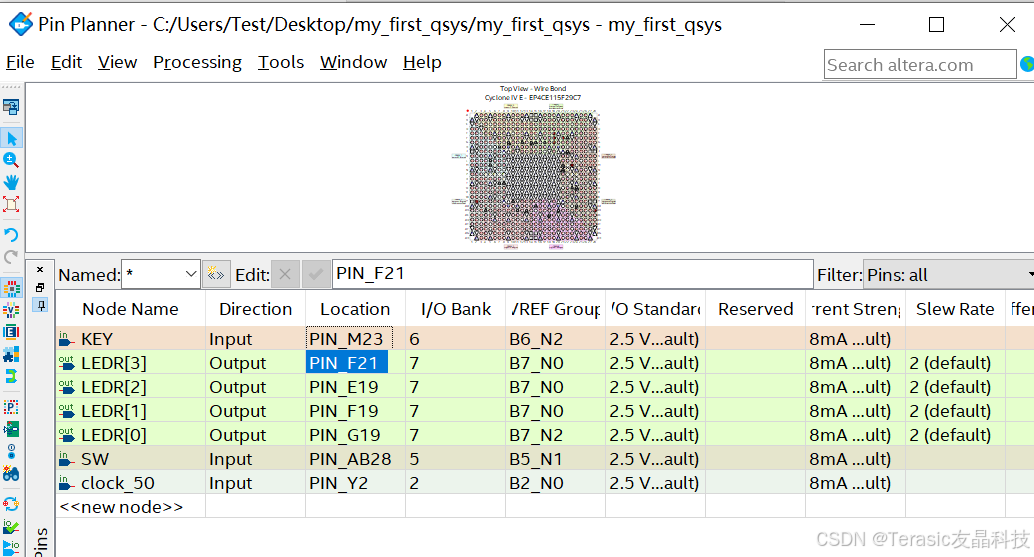Click the node finder button beside Named
This screenshot has height=557, width=1034.
coord(216,274)
